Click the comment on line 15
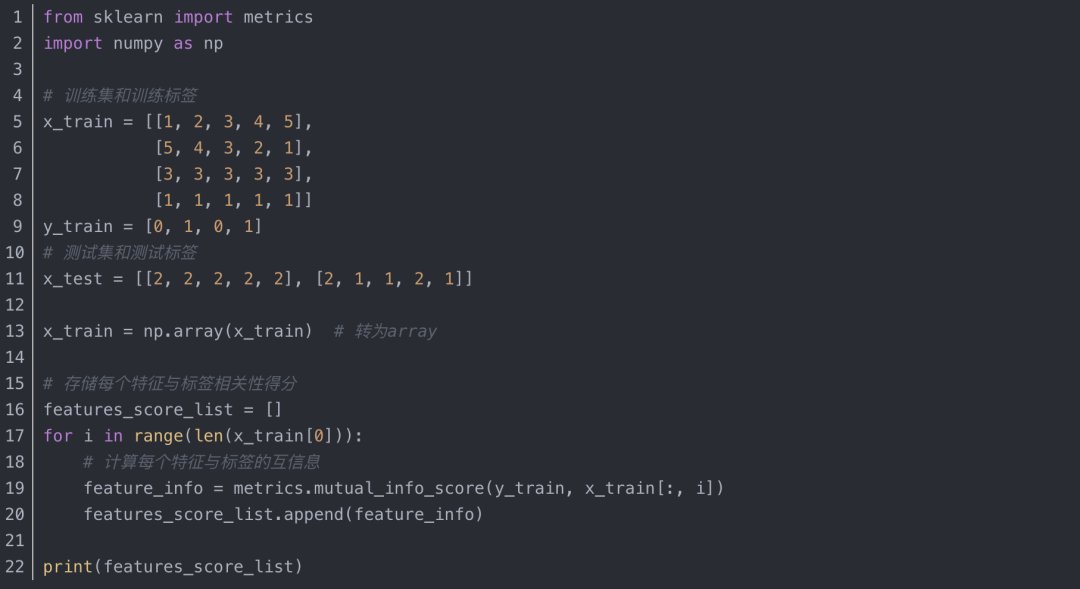Screen dimensions: 1080x589 (x=170, y=384)
